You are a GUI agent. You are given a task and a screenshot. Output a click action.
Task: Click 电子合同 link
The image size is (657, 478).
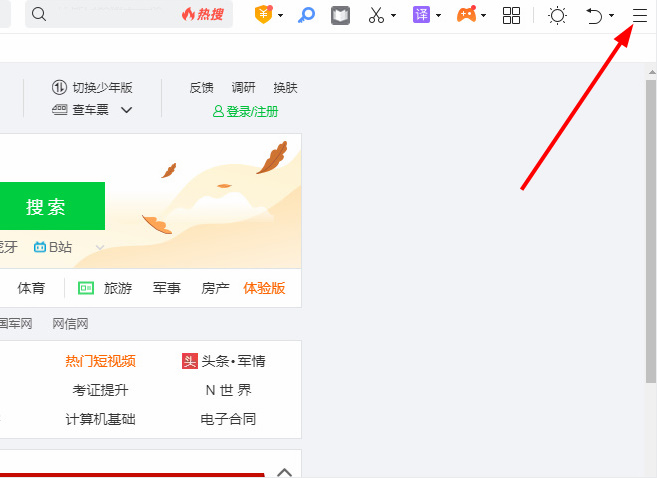[x=228, y=419]
